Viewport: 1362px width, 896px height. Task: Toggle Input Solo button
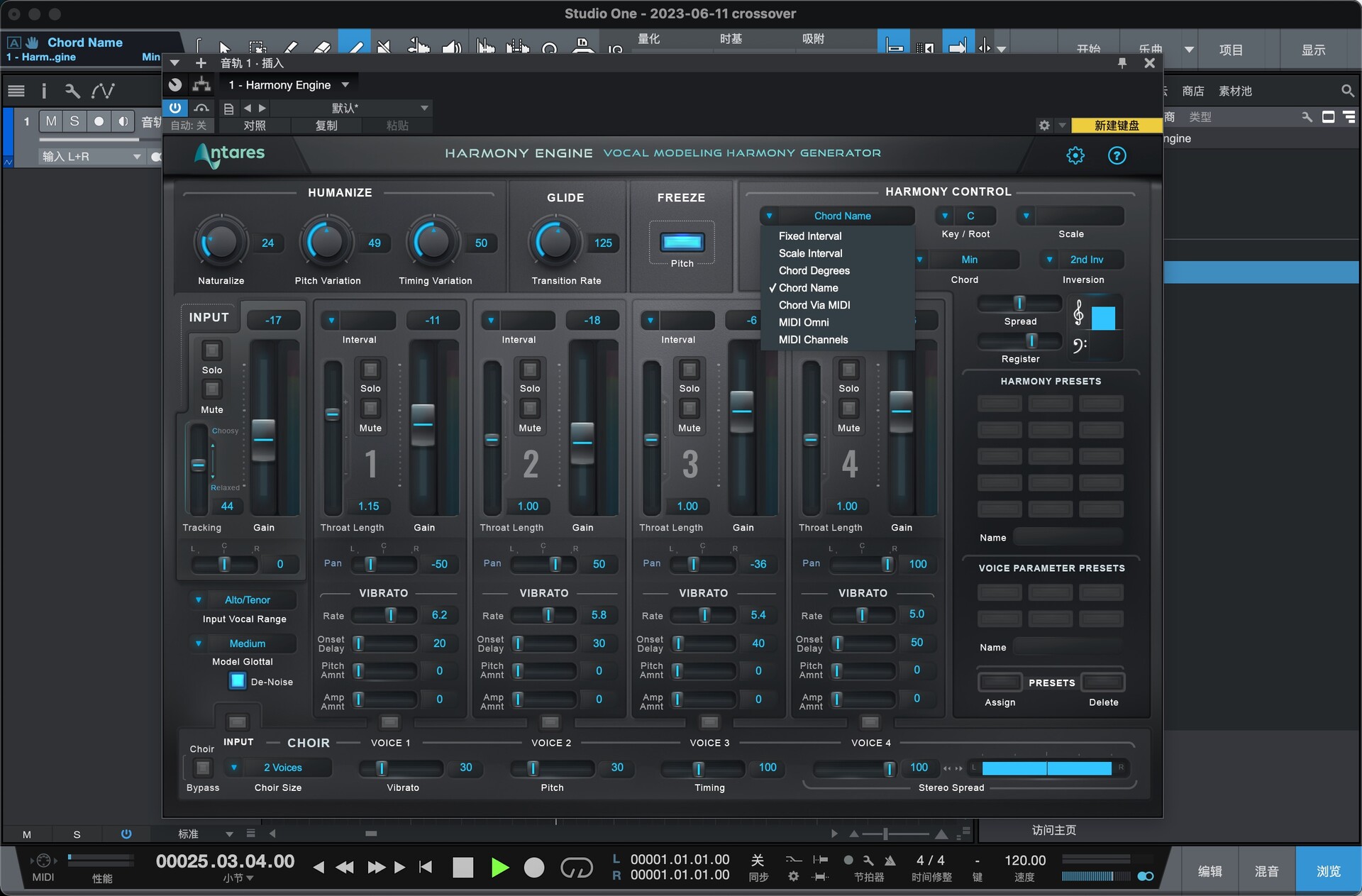coord(211,350)
